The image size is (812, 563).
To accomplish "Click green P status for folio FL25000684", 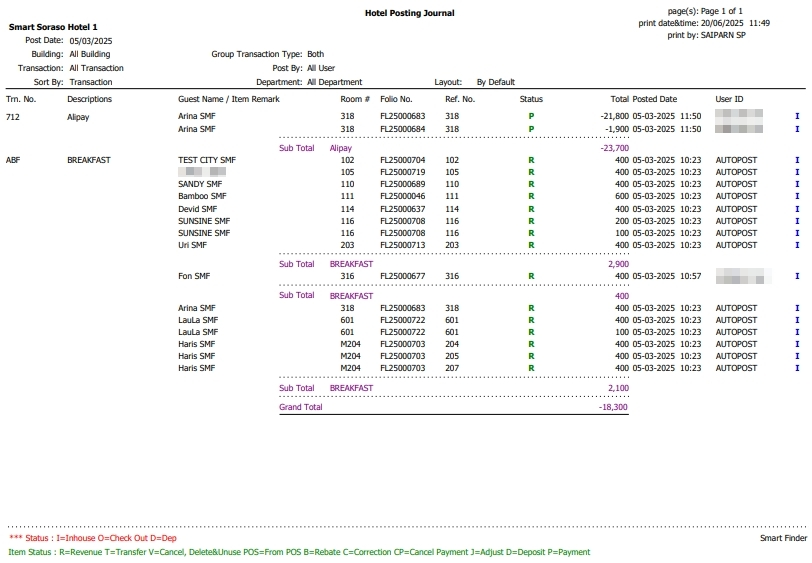I will point(531,129).
